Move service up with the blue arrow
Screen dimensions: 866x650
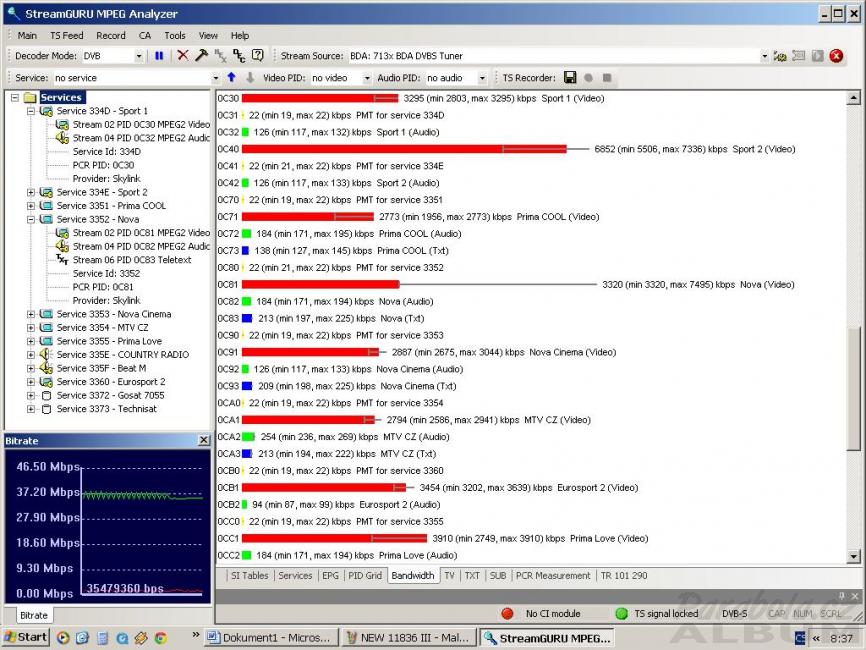(231, 78)
